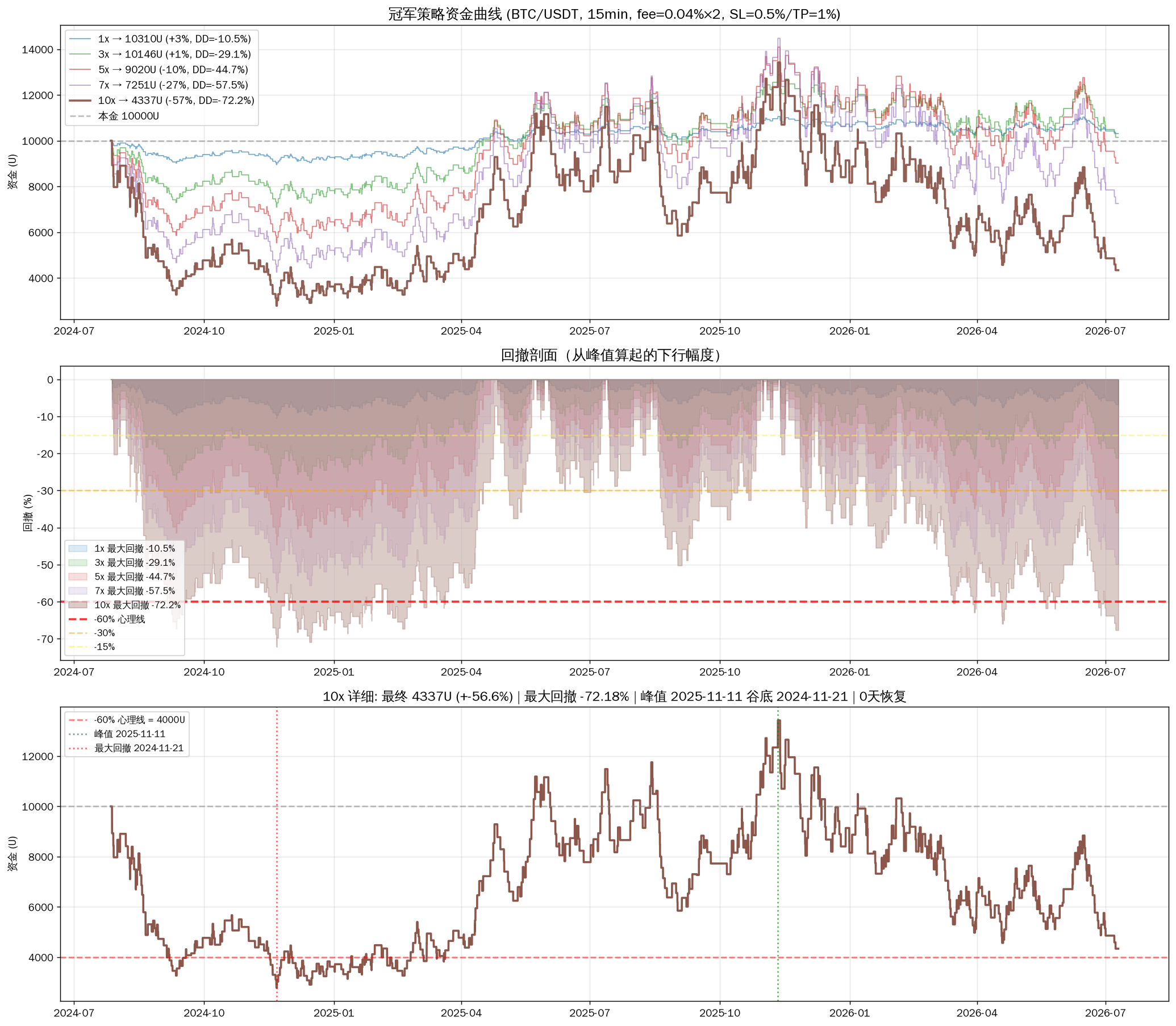
Task: Click the '2024-07' x-axis tick of the top chart
Action: pyautogui.click(x=74, y=332)
